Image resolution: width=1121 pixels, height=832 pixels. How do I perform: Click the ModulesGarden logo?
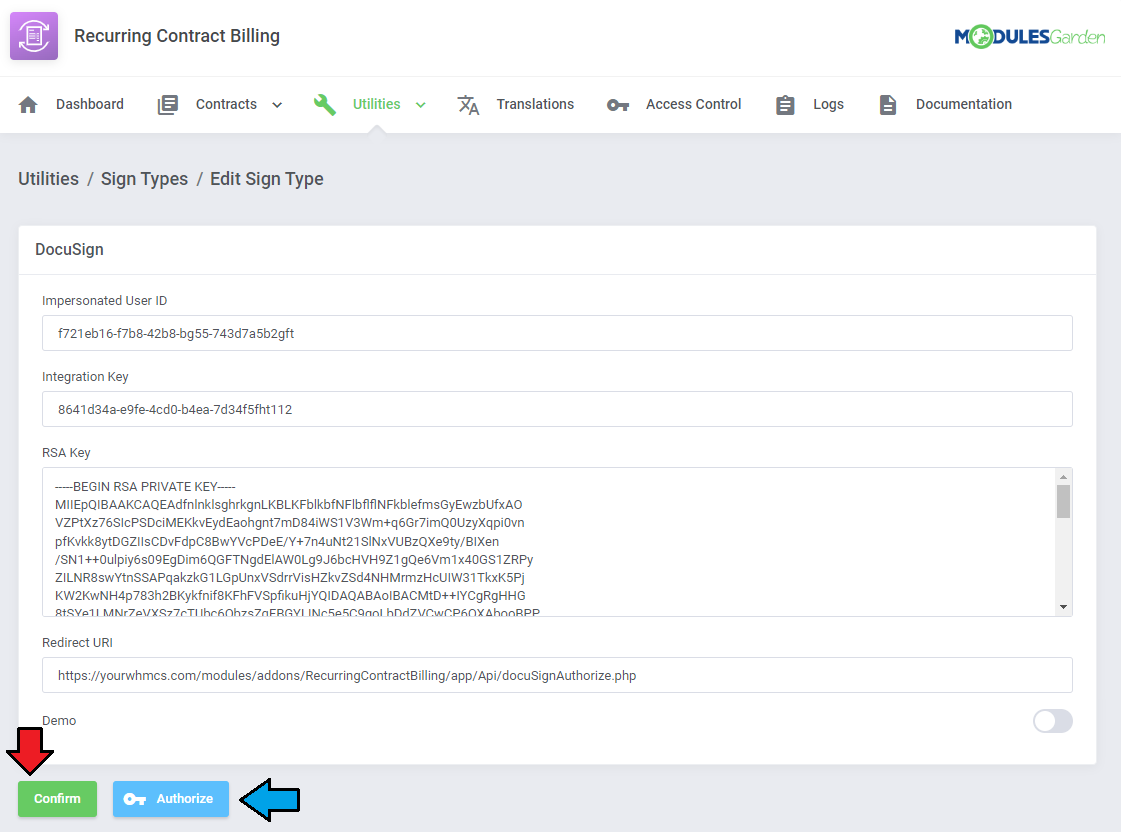click(1029, 36)
